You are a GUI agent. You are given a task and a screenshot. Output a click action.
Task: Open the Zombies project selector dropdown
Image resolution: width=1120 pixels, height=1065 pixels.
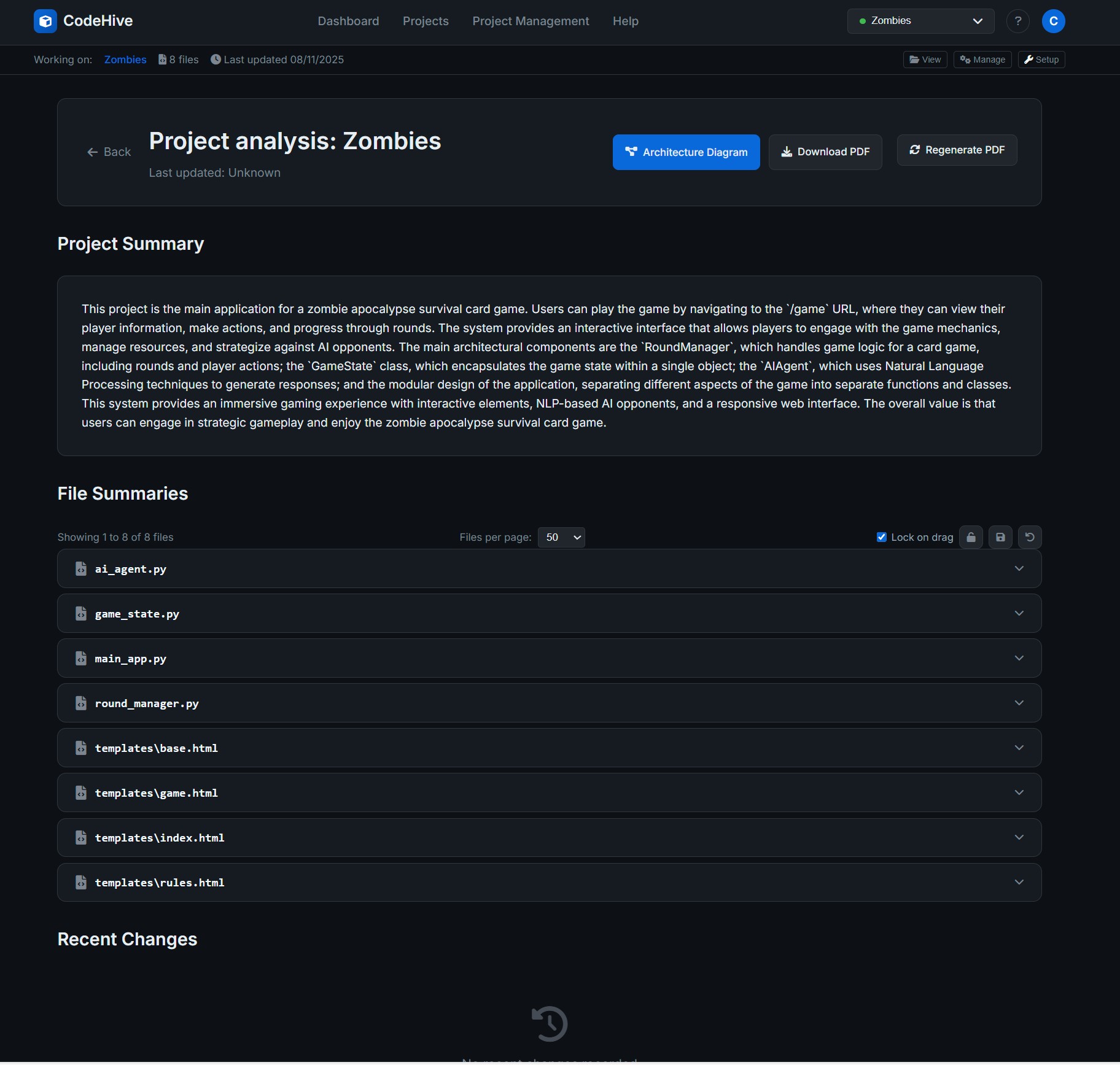(921, 20)
